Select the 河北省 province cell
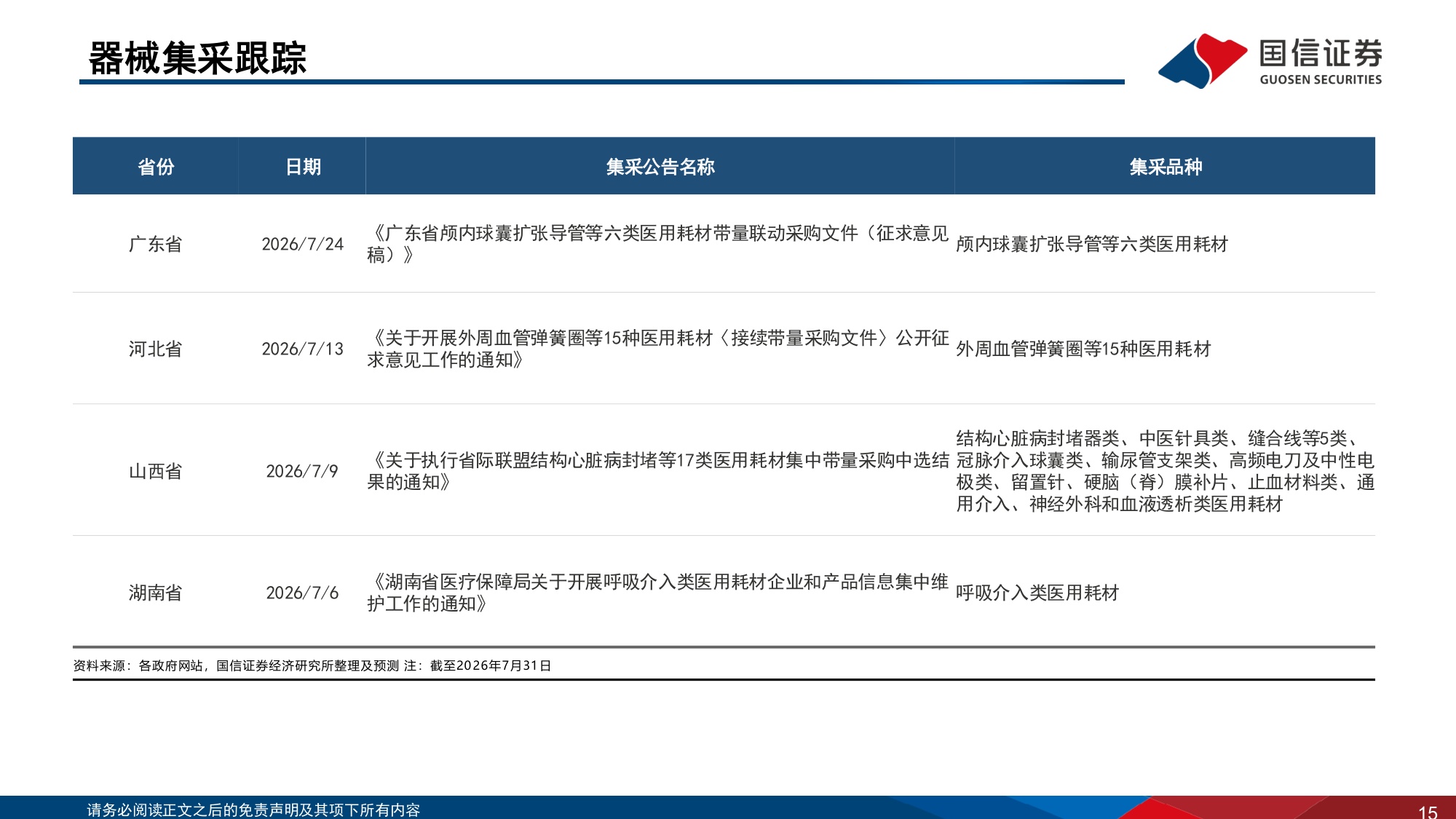This screenshot has width=1456, height=819. click(x=155, y=349)
